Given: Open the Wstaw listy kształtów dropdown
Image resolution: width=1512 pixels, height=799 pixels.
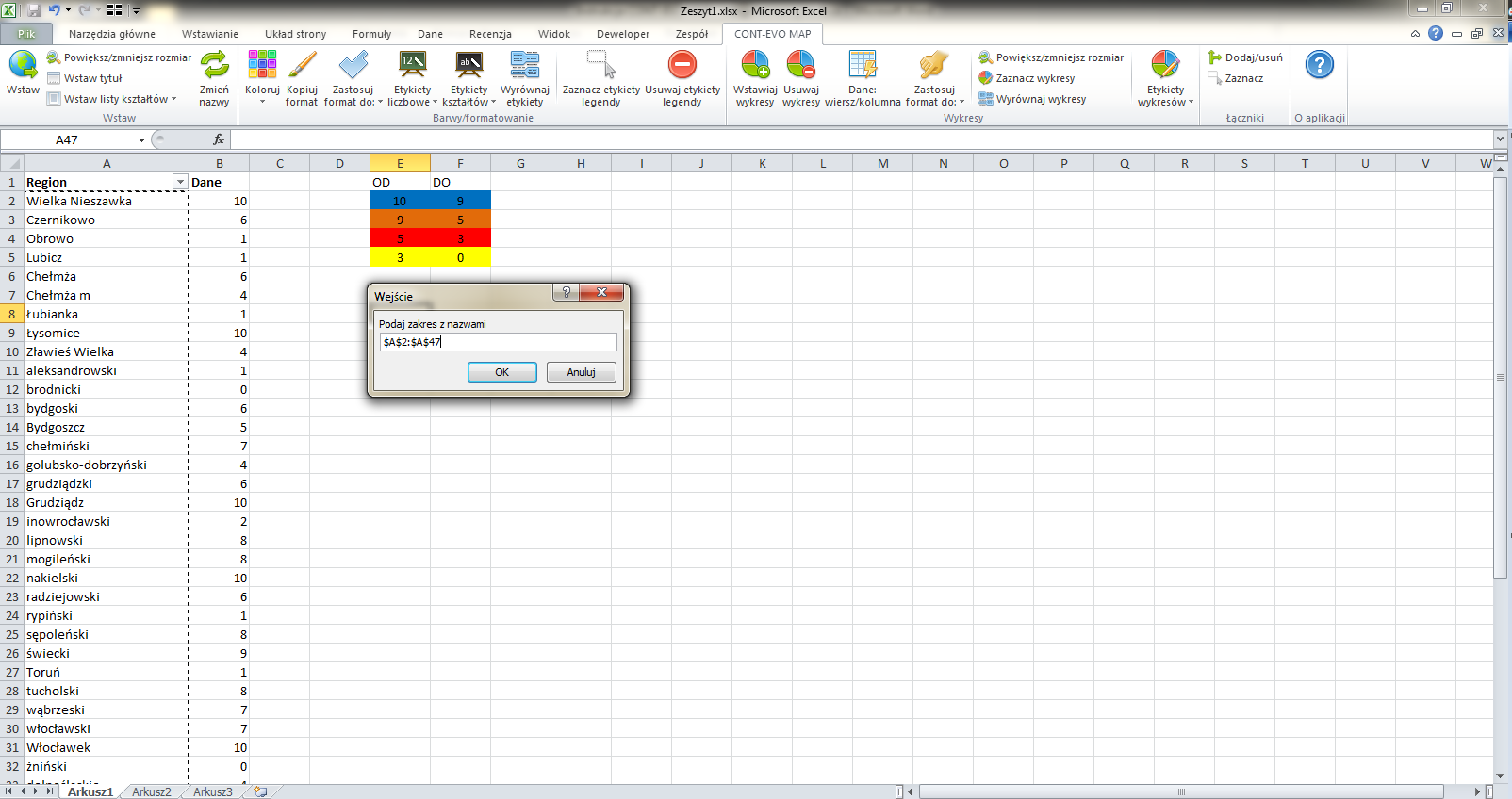Looking at the screenshot, I should tap(112, 99).
